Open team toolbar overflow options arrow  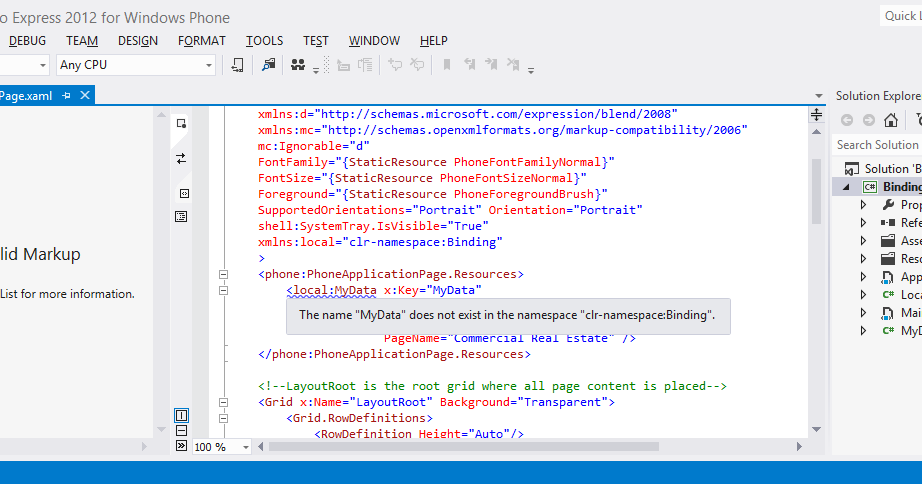coord(316,71)
